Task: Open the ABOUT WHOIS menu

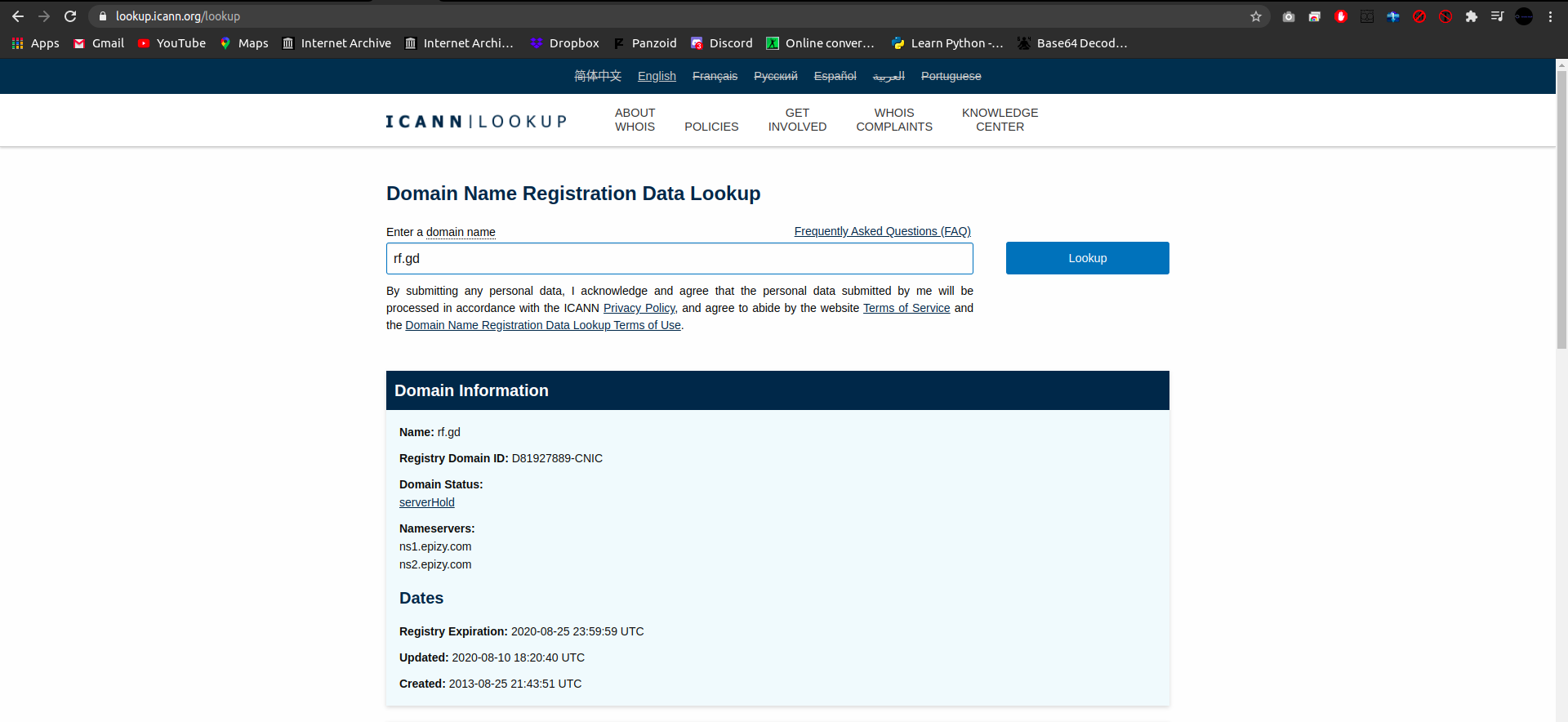Action: [x=635, y=120]
